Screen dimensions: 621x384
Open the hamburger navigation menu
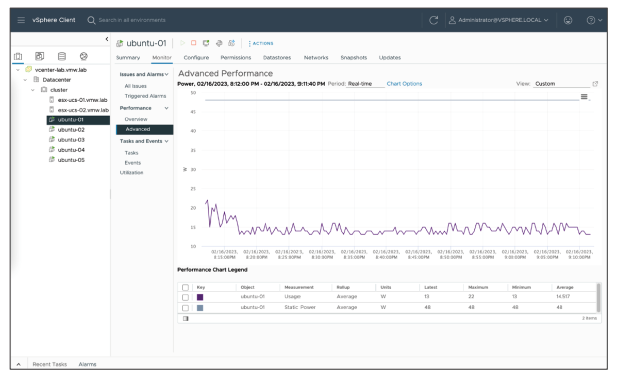[21, 20]
